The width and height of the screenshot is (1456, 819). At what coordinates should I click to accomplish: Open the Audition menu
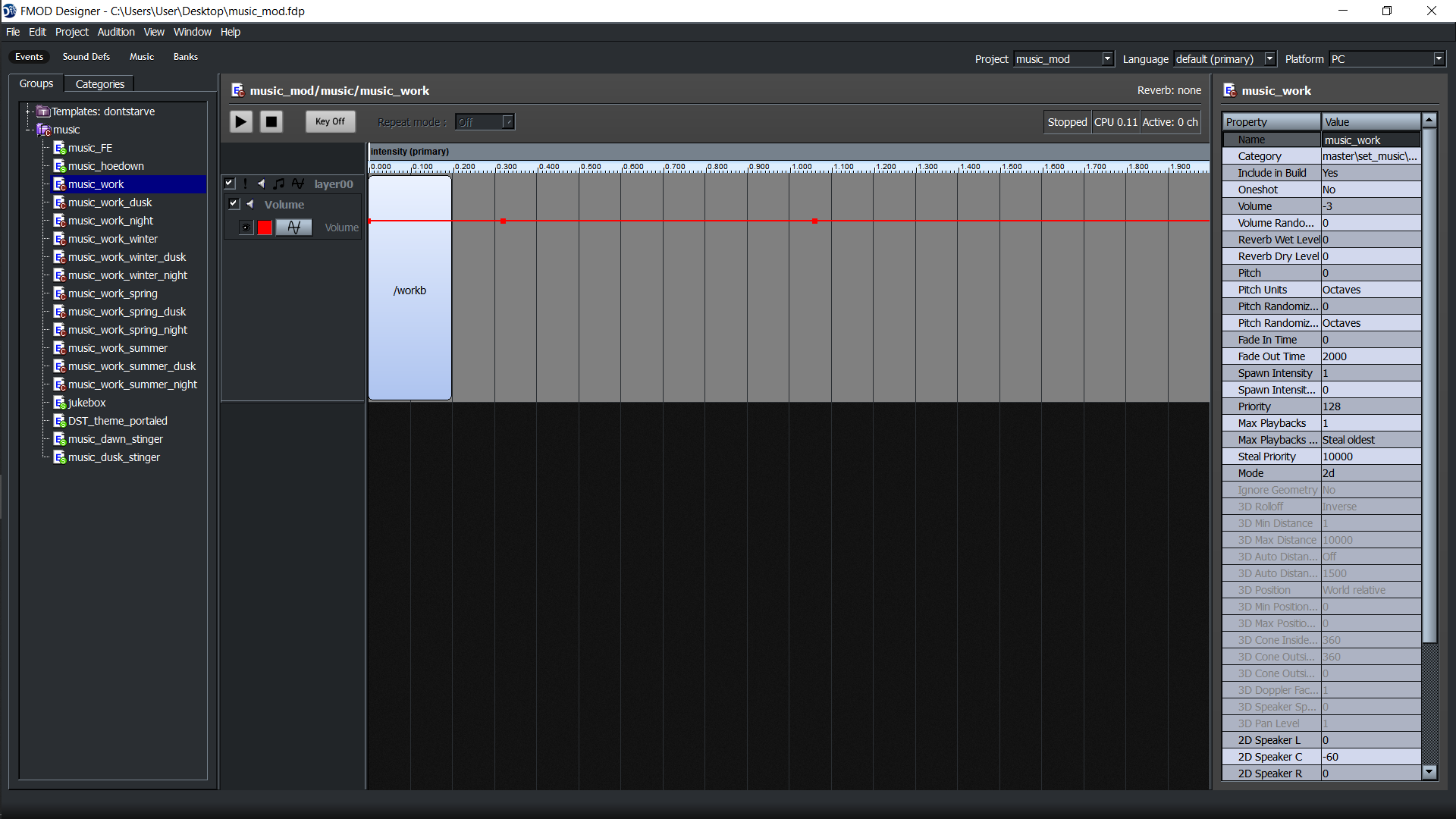click(x=115, y=32)
